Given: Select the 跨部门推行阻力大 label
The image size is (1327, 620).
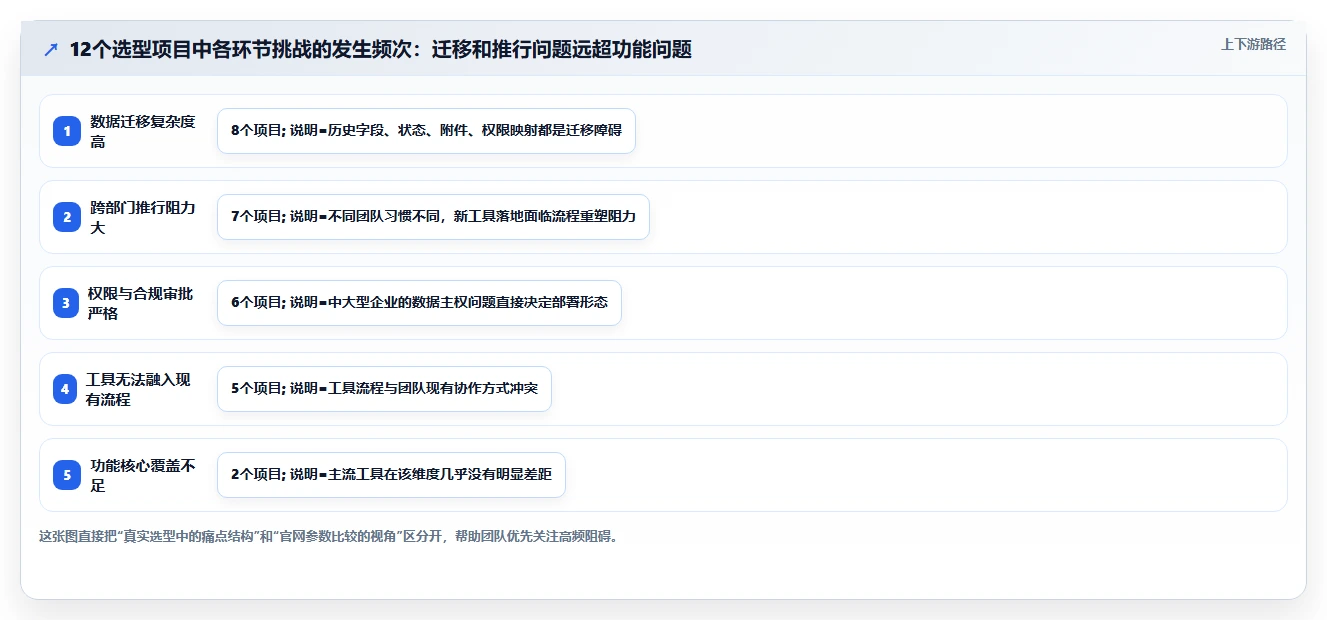Looking at the screenshot, I should click(143, 217).
